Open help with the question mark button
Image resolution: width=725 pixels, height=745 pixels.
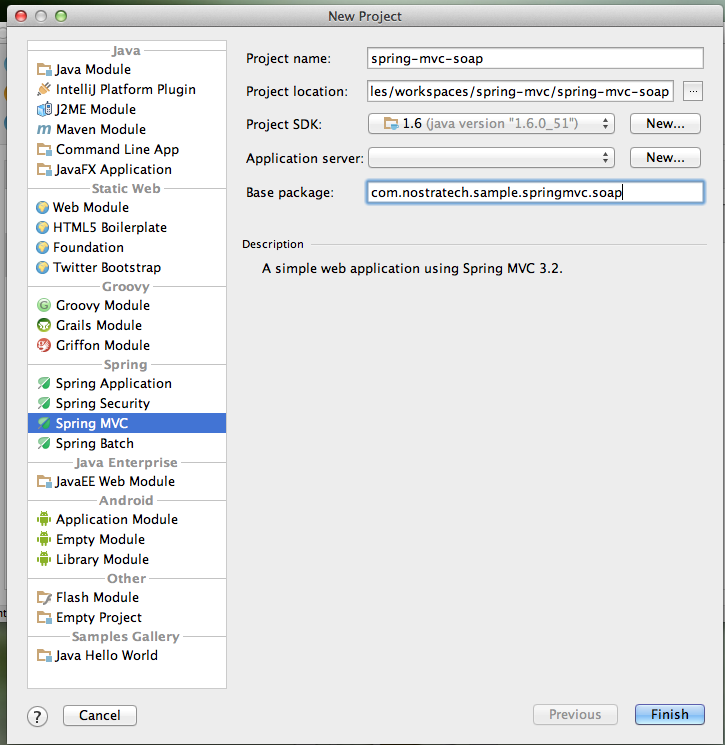click(38, 716)
